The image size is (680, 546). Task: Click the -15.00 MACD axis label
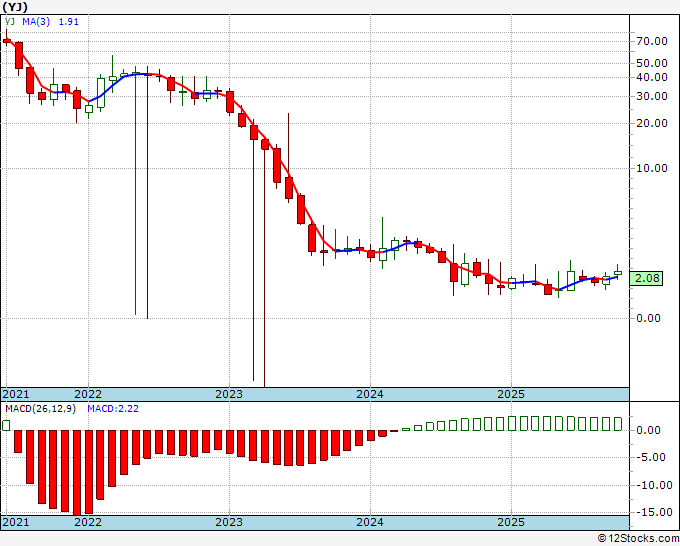point(654,512)
